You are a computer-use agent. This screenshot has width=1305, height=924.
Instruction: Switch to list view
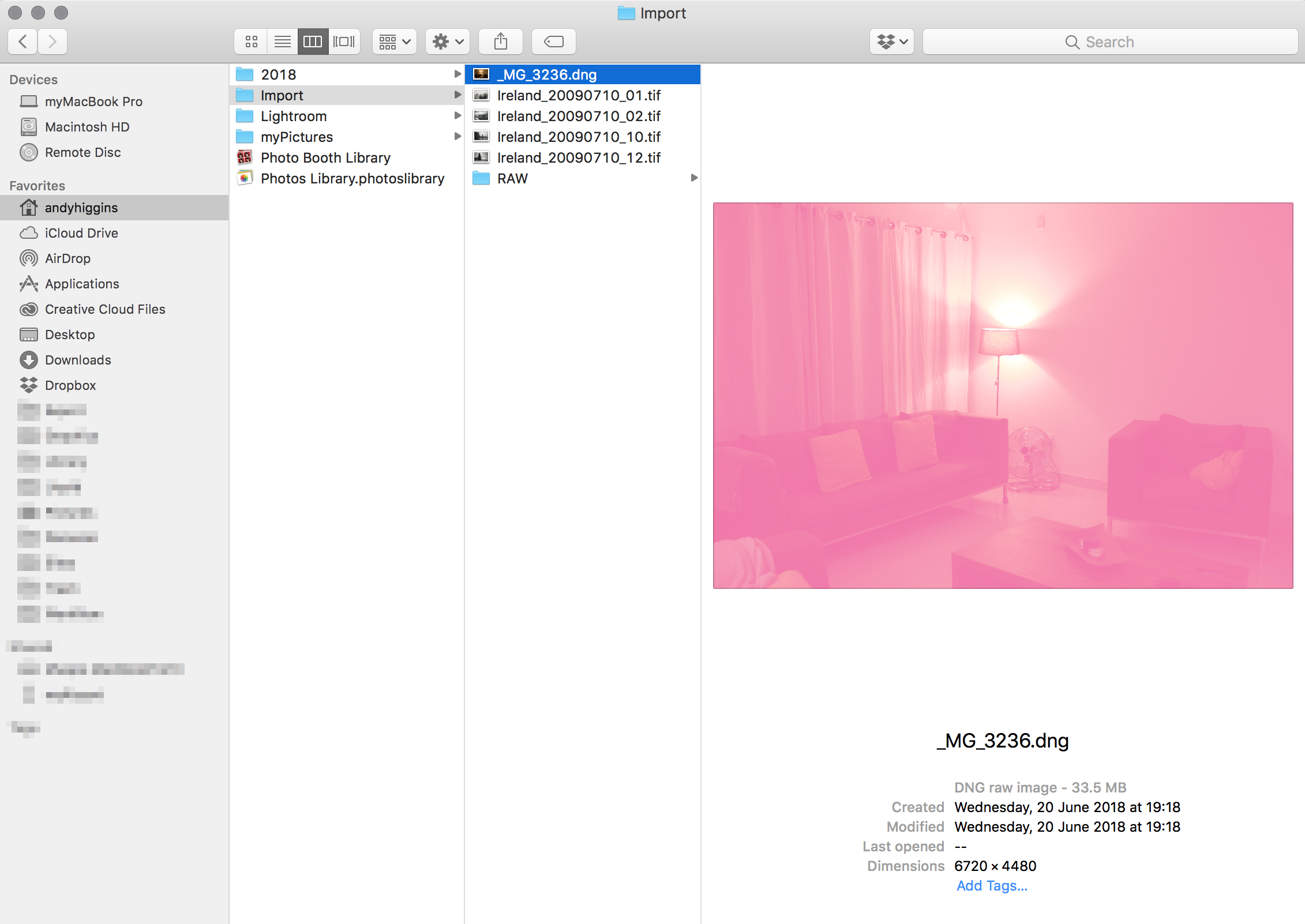coord(282,42)
